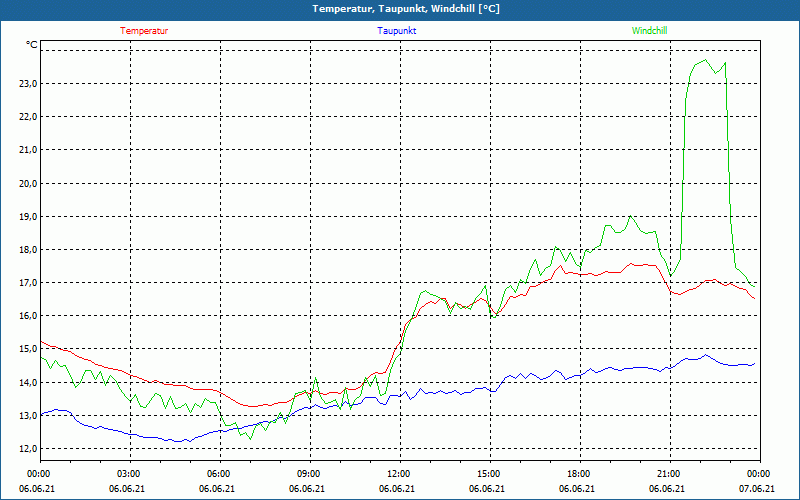Click the 15:00 time axis label
This screenshot has height=500, width=800.
point(487,474)
